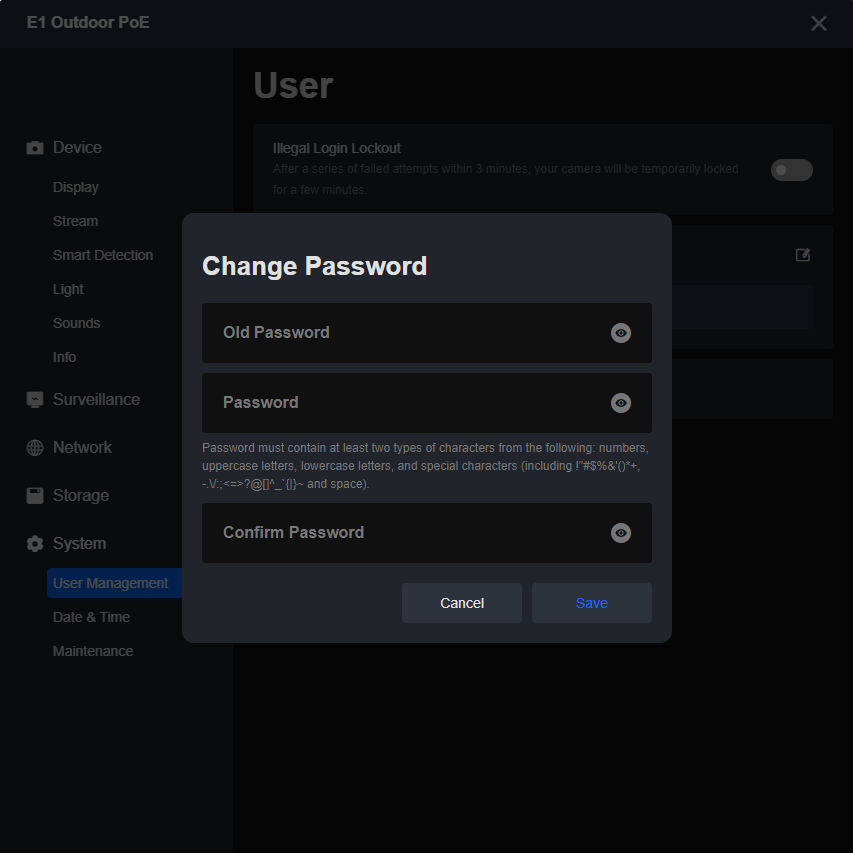Open Smart Detection settings
Screen dimensions: 853x853
click(103, 255)
